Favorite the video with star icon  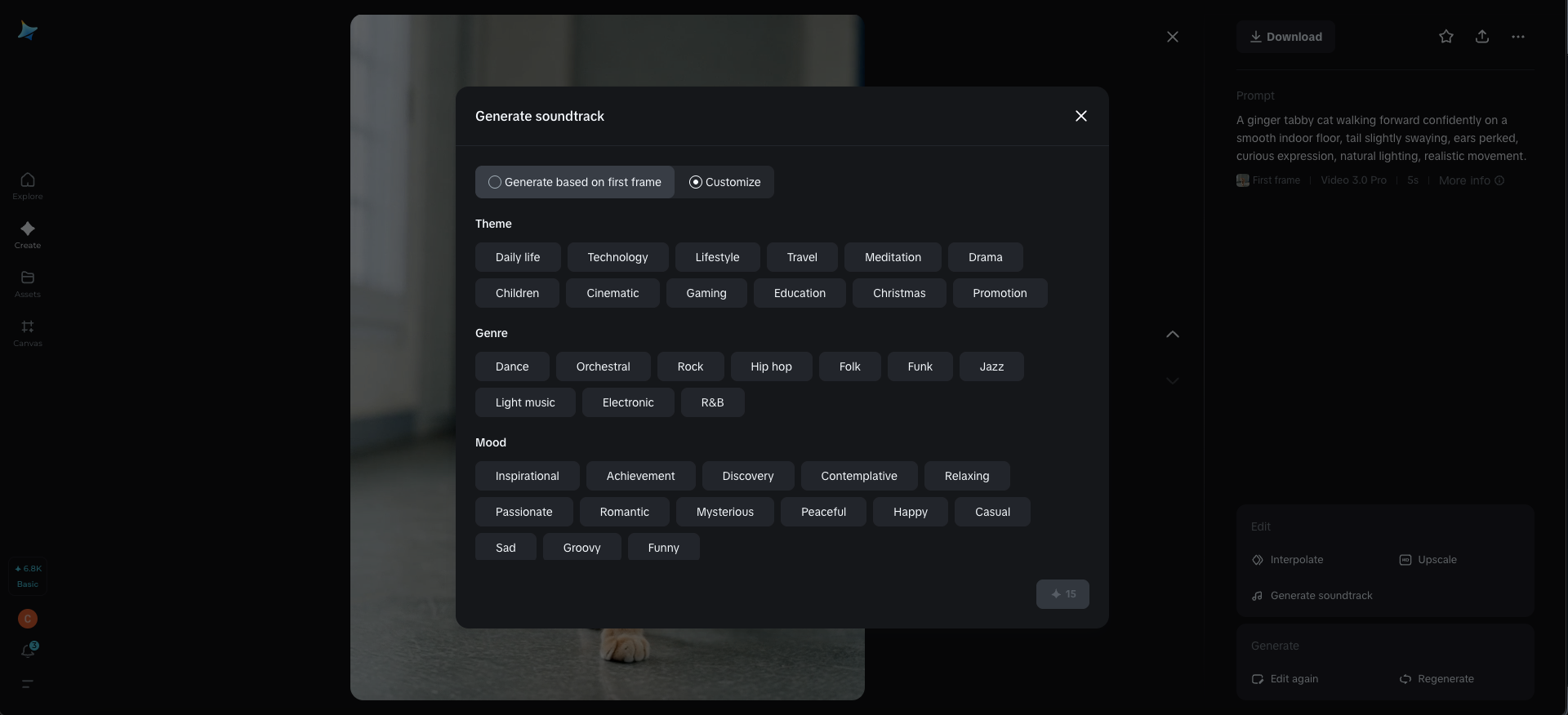(x=1446, y=37)
